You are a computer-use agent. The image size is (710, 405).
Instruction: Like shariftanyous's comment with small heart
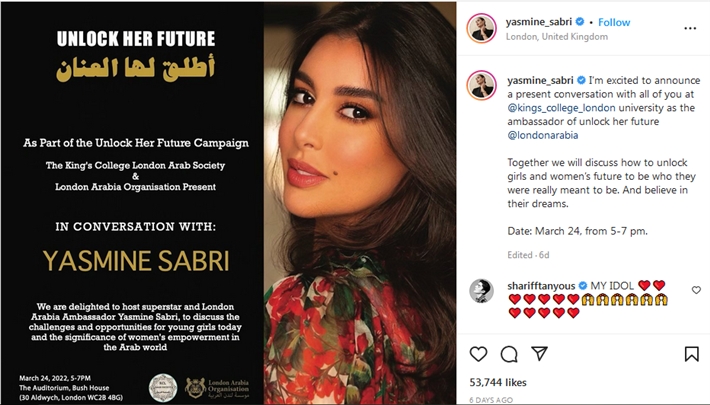[x=696, y=290]
